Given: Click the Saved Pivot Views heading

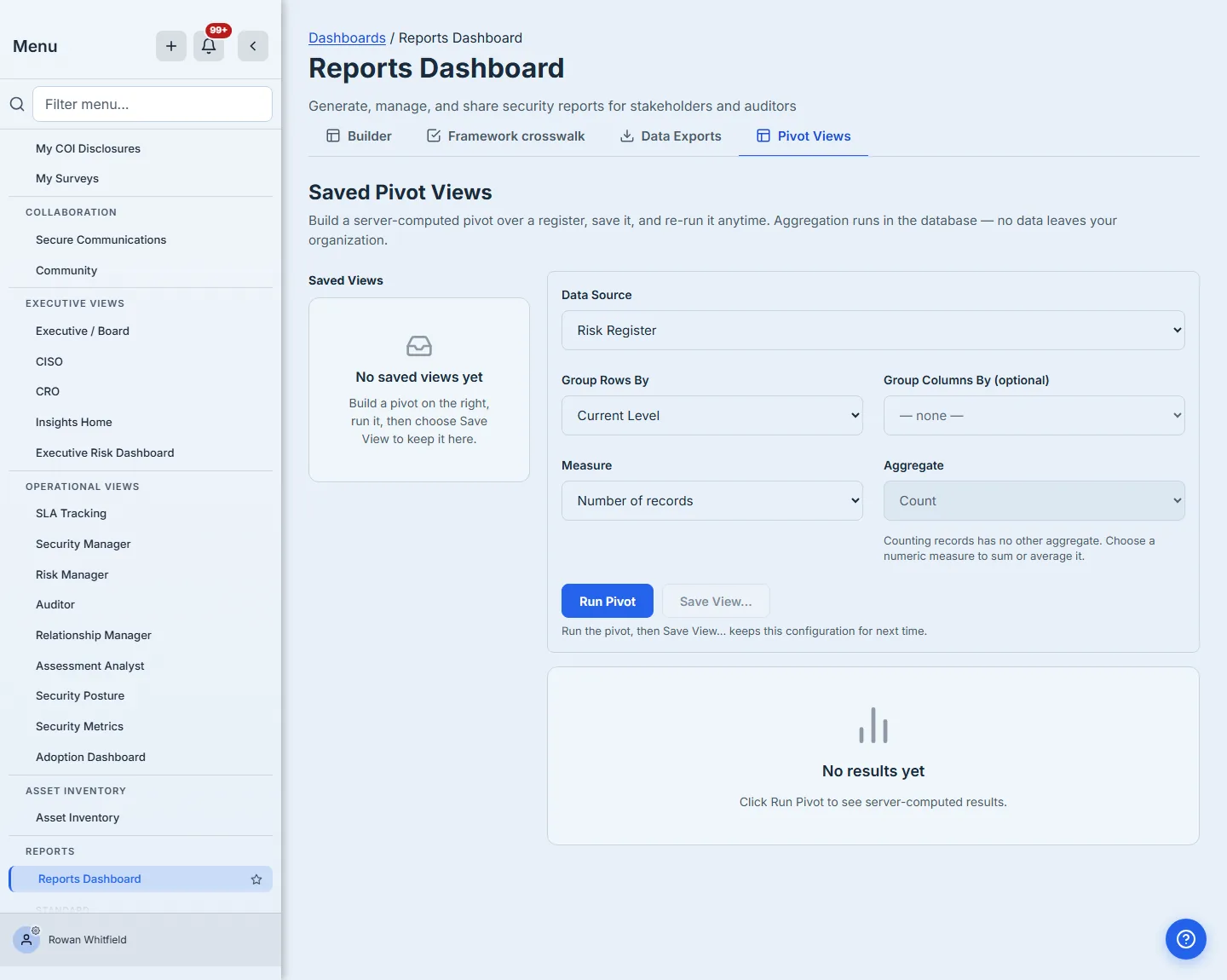Looking at the screenshot, I should tap(400, 193).
